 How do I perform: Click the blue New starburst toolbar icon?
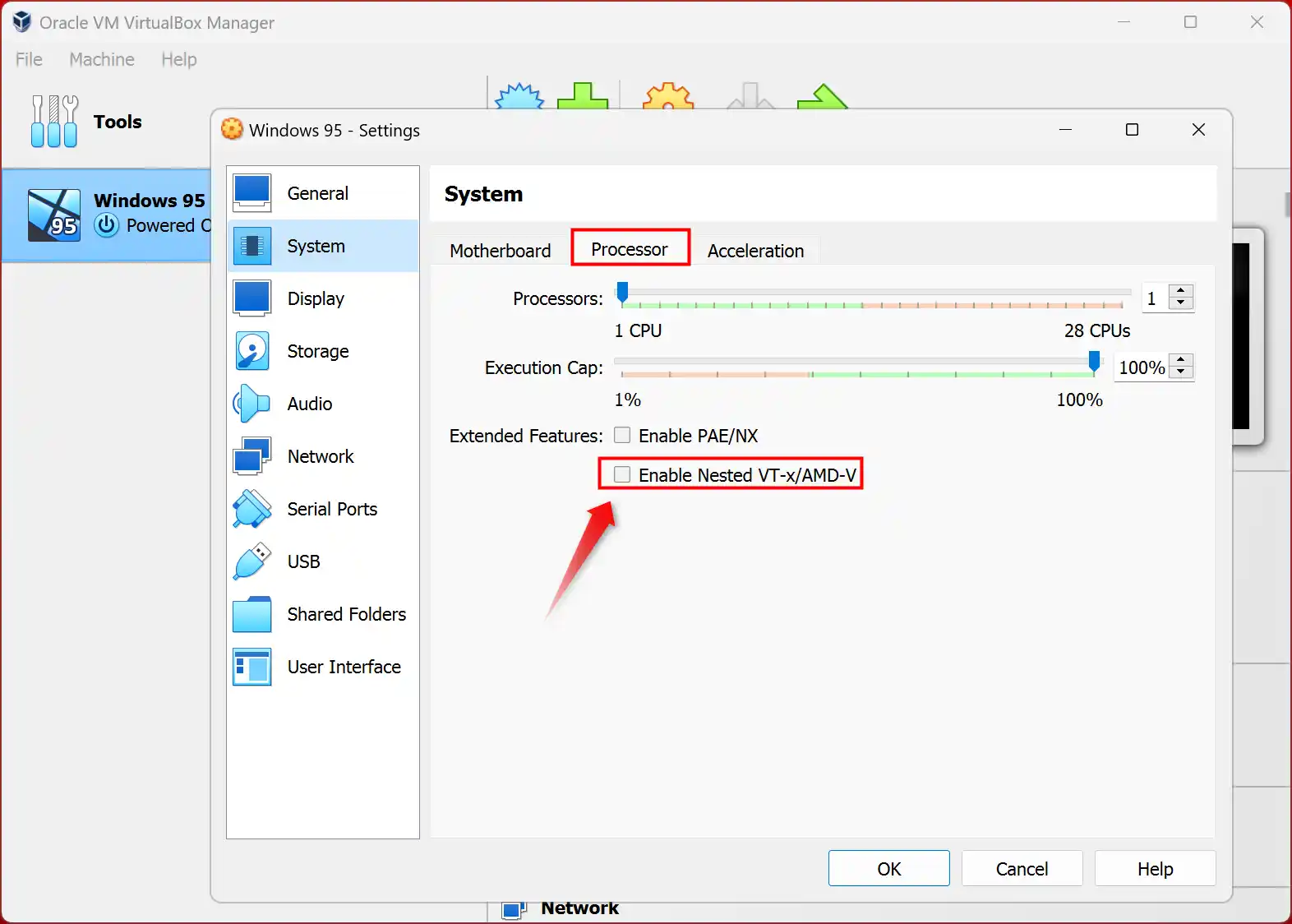[x=519, y=95]
